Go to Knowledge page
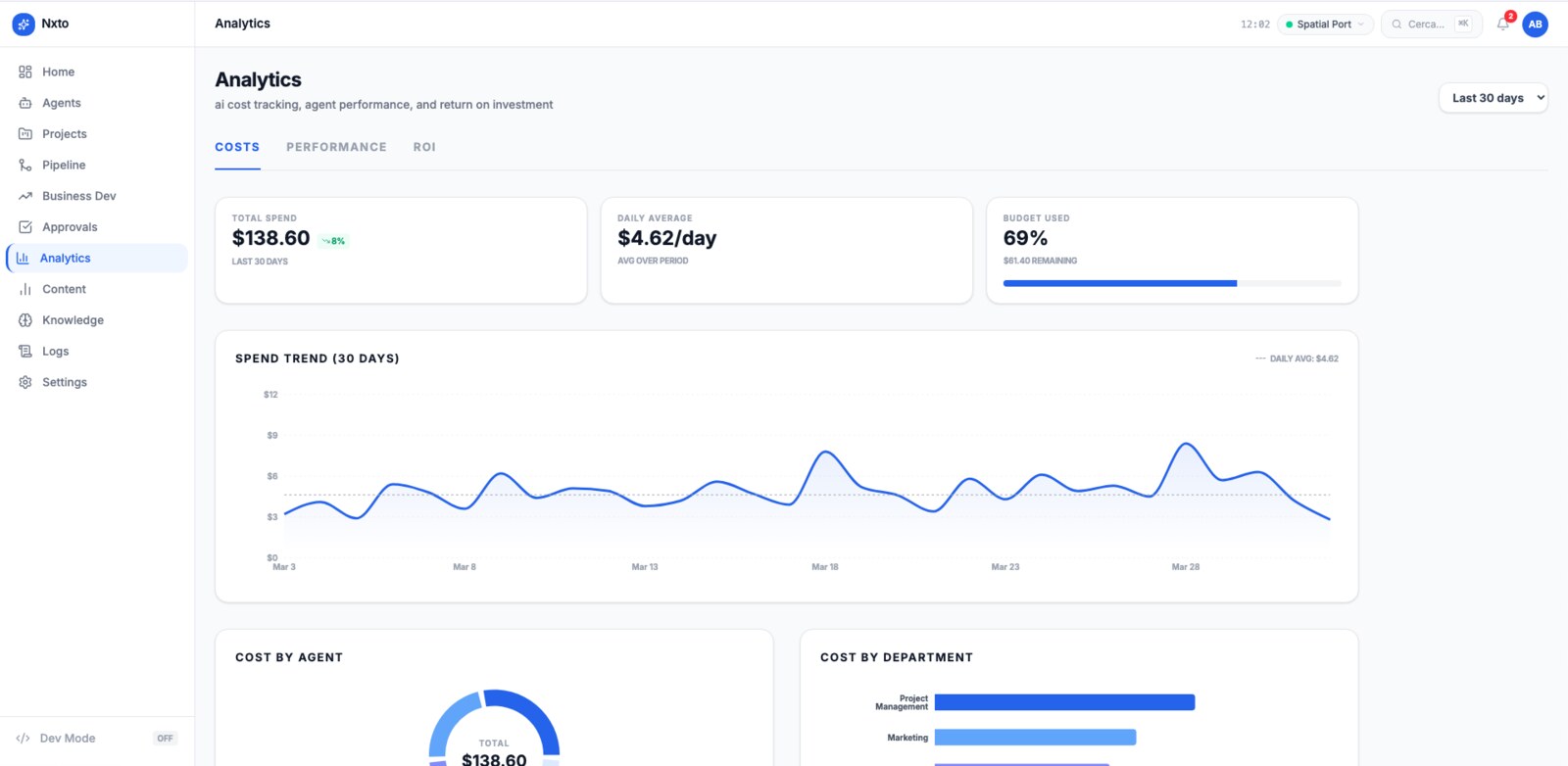The width and height of the screenshot is (1568, 766). (97, 320)
